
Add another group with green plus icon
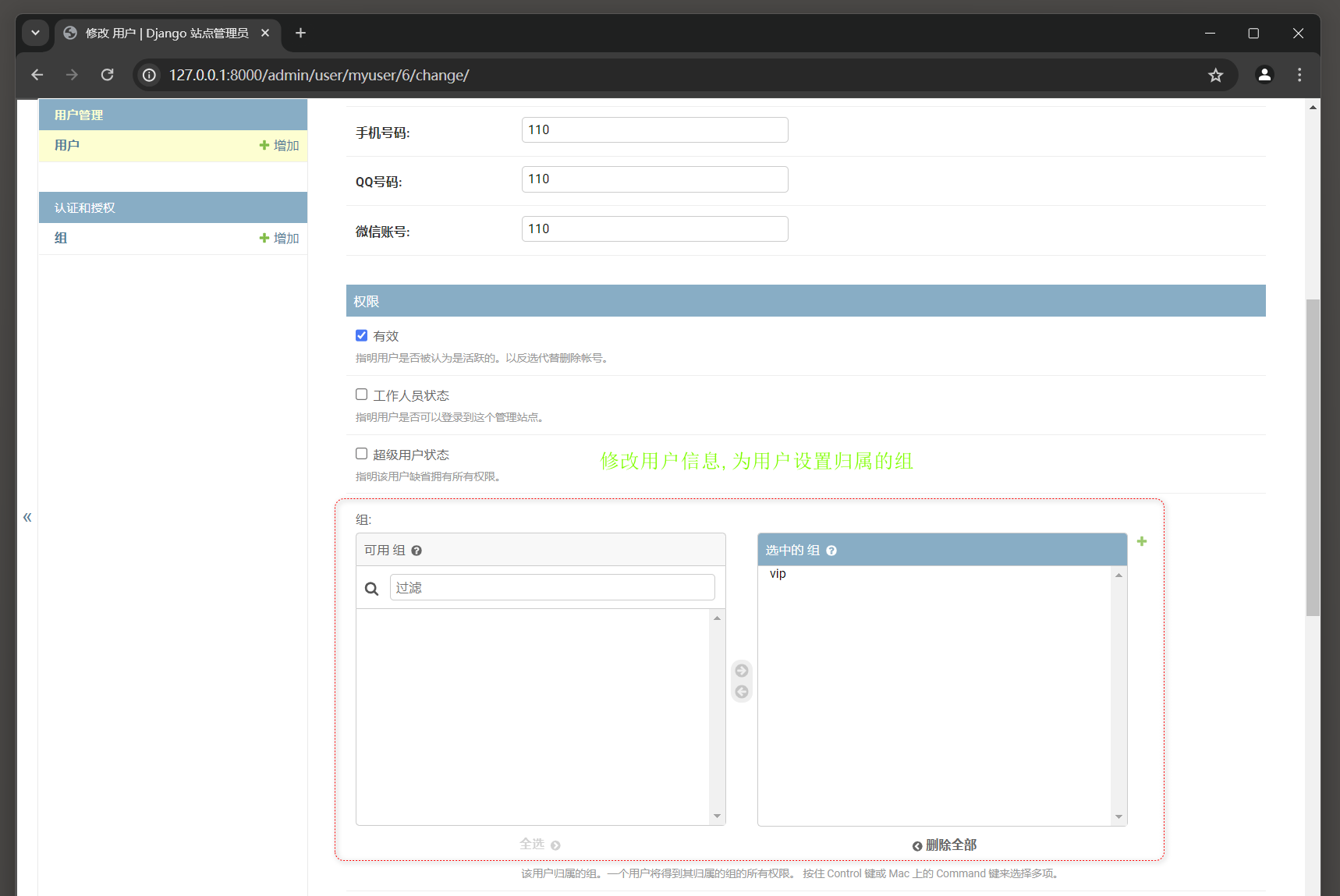point(1142,541)
